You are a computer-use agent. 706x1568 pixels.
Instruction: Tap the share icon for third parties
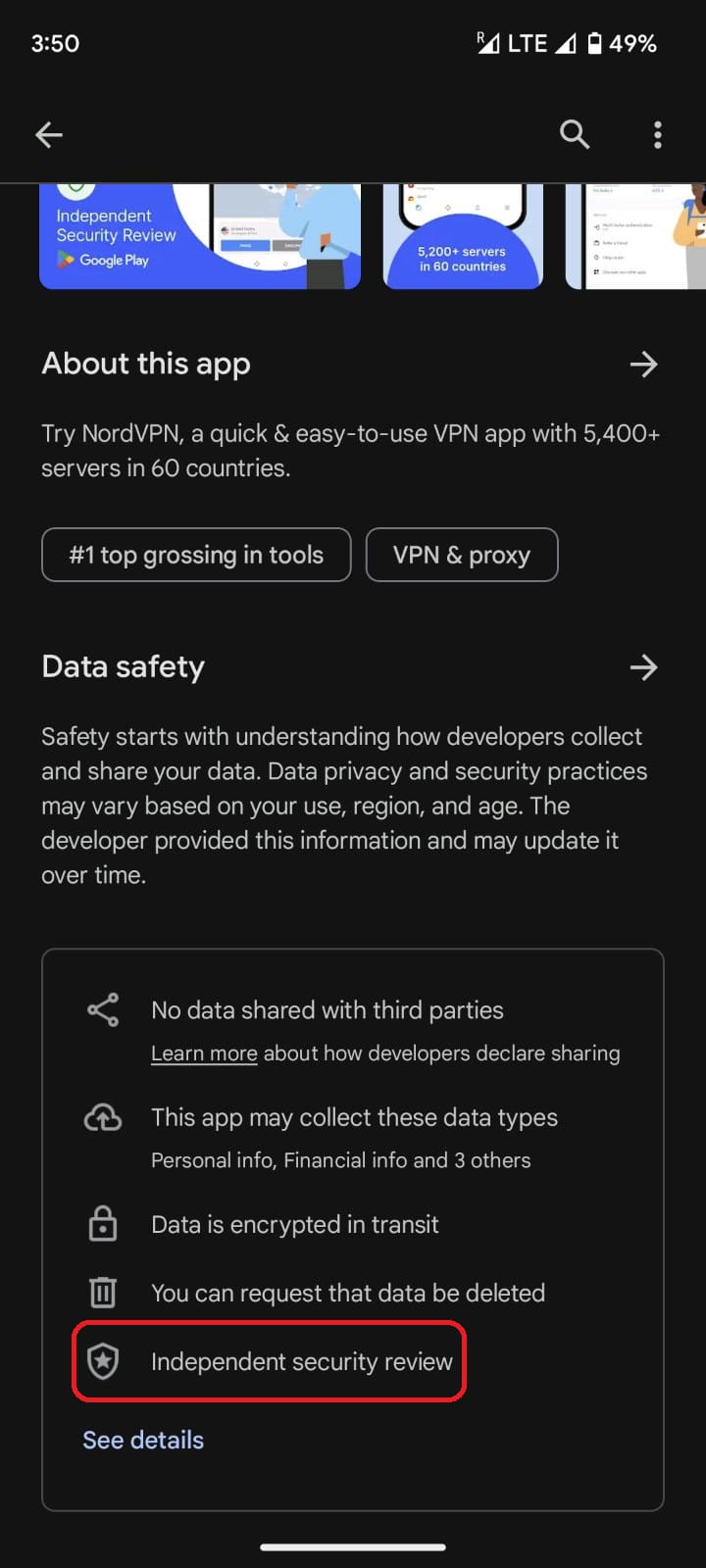(x=103, y=1010)
